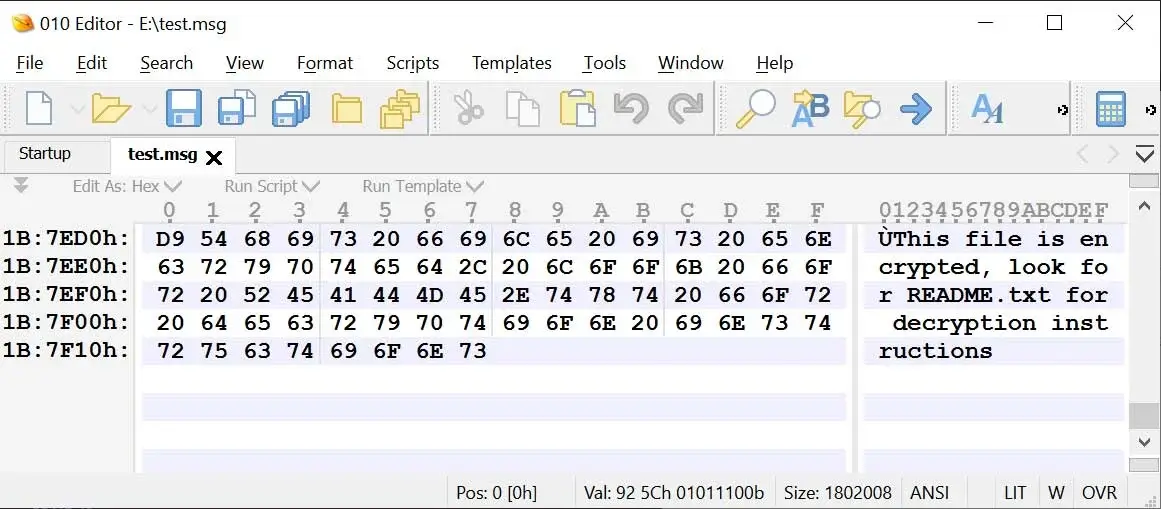Click the Paste clipboard icon
1161x509 pixels.
coord(578,109)
